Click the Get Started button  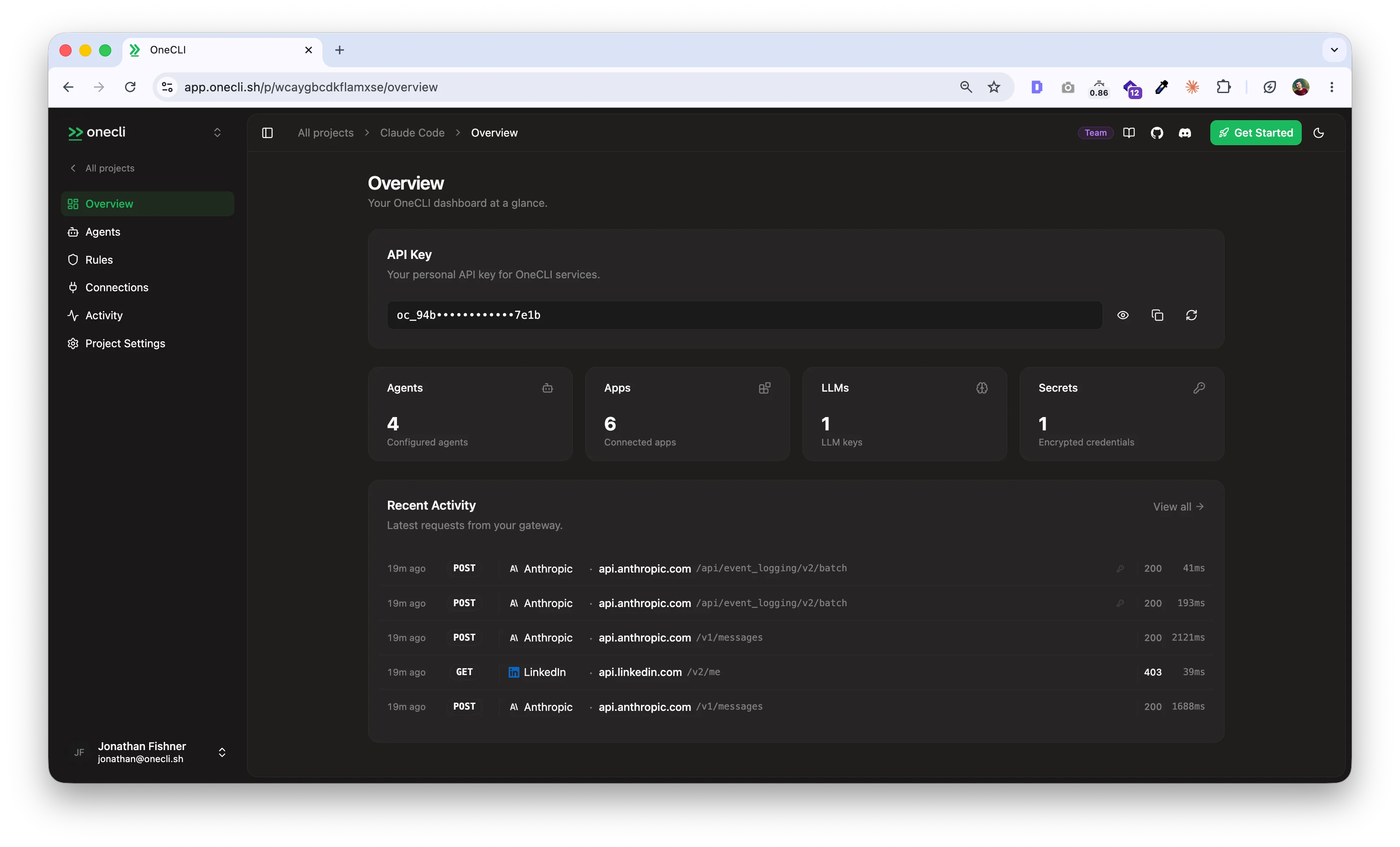1256,133
